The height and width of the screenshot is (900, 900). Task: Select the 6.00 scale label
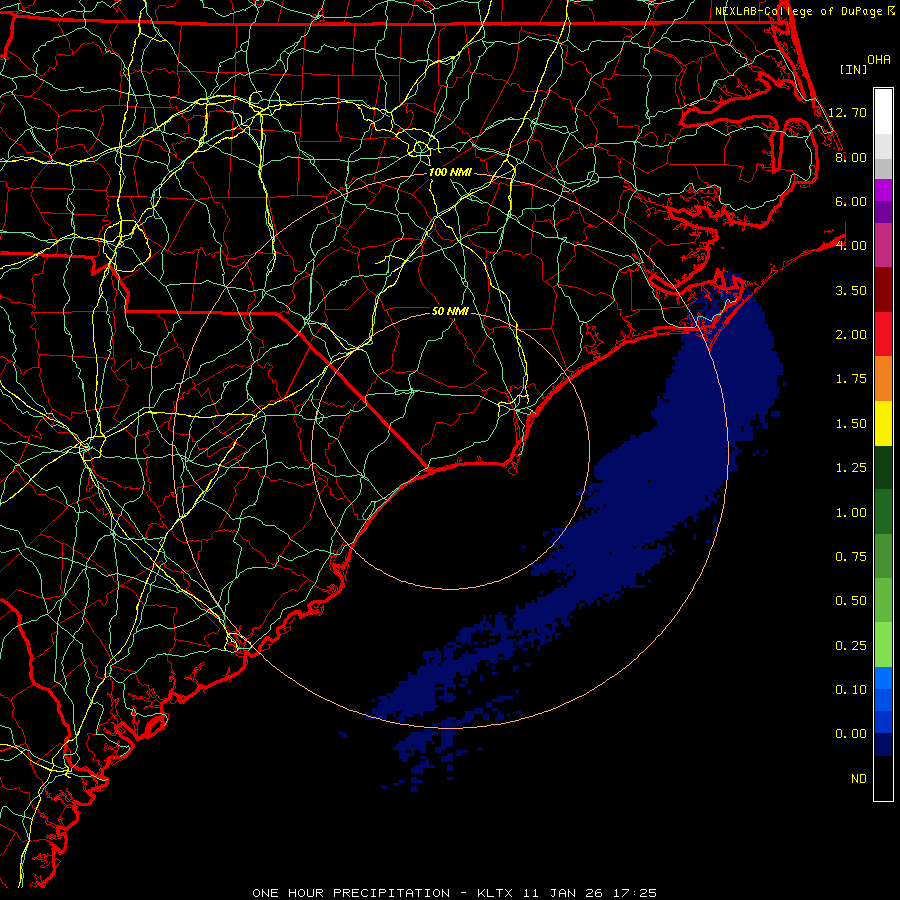tap(851, 201)
